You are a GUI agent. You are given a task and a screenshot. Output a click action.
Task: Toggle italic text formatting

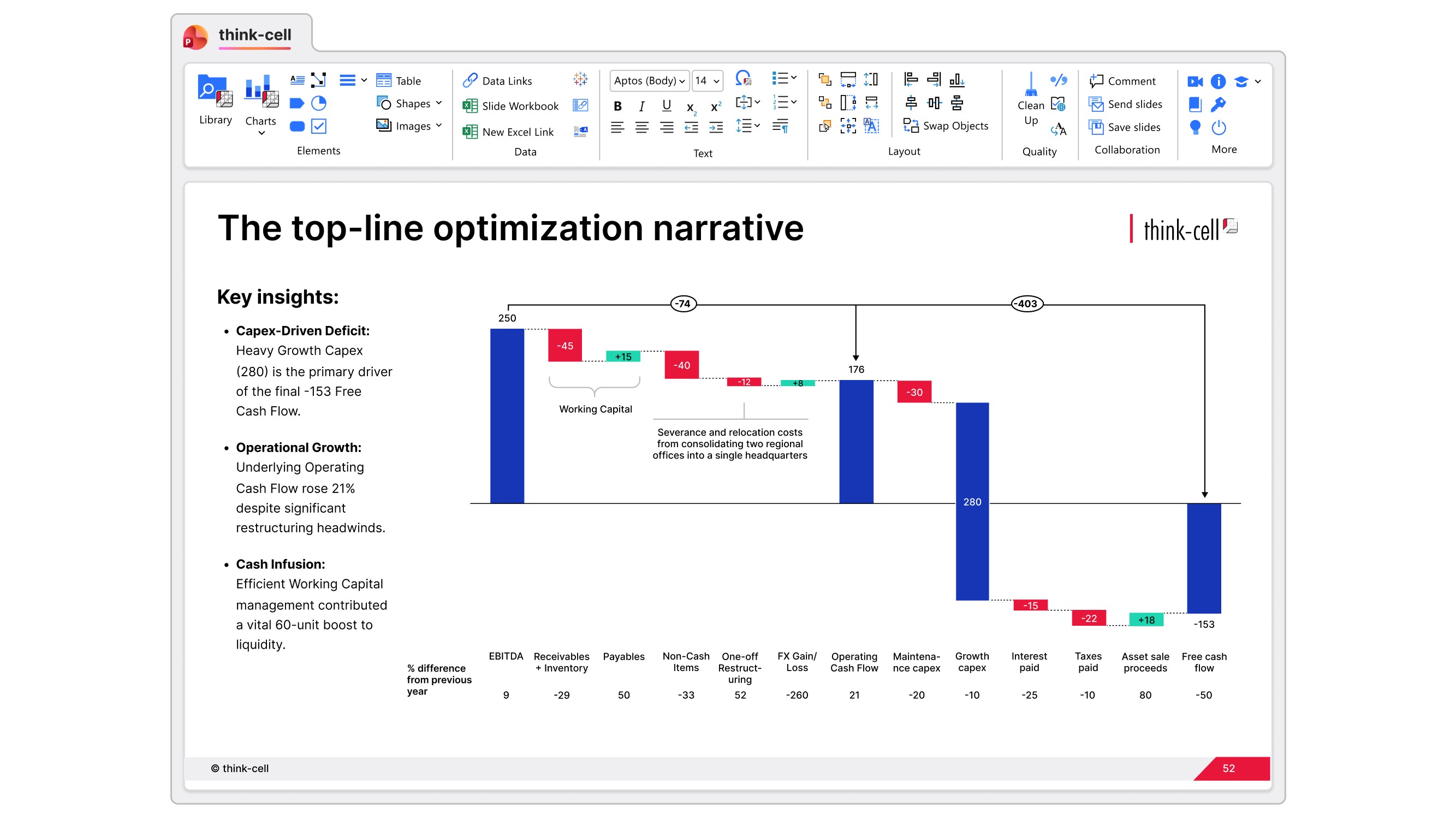(x=641, y=106)
